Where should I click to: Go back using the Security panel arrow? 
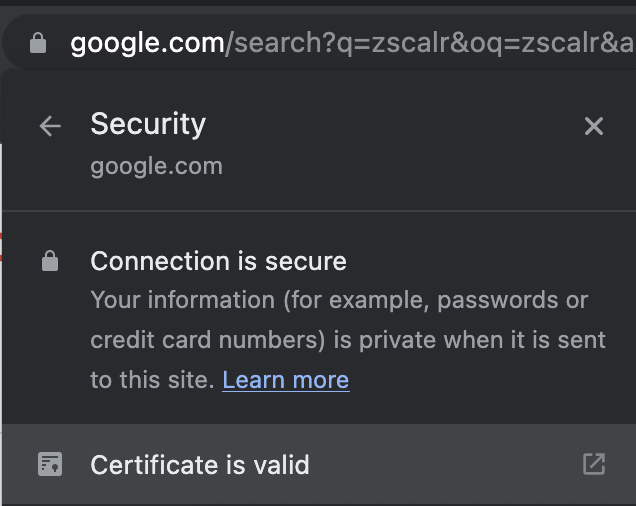point(50,126)
